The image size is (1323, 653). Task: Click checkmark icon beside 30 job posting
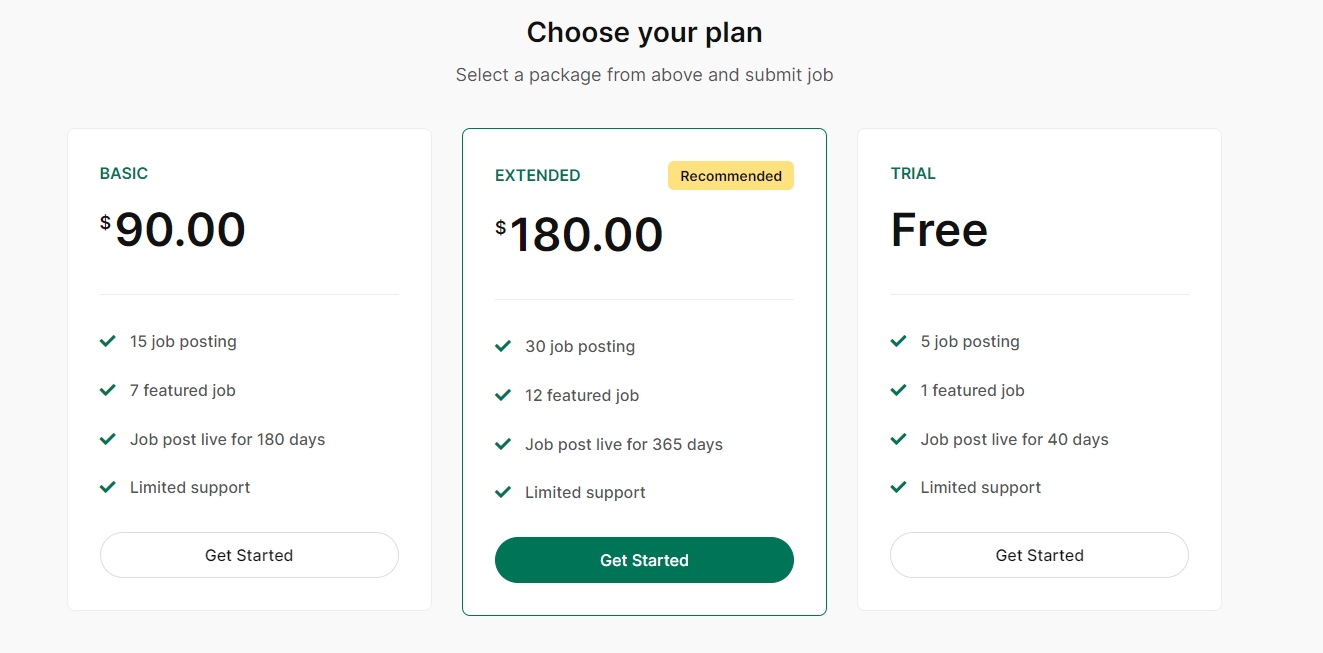503,346
